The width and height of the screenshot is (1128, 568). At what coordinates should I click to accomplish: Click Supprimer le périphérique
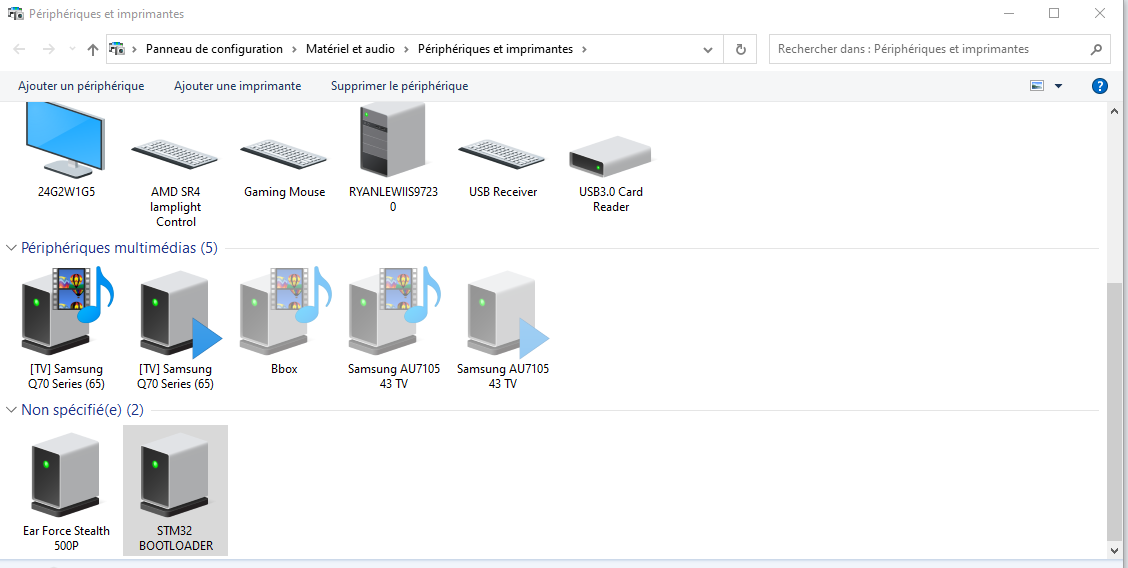(399, 86)
